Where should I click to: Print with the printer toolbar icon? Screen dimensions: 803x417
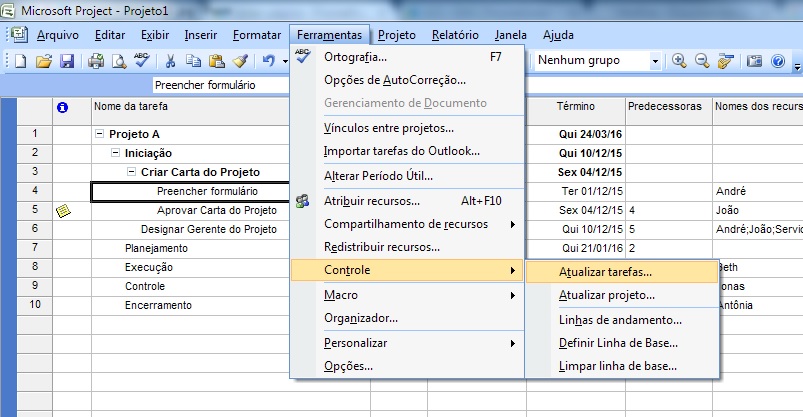(96, 61)
